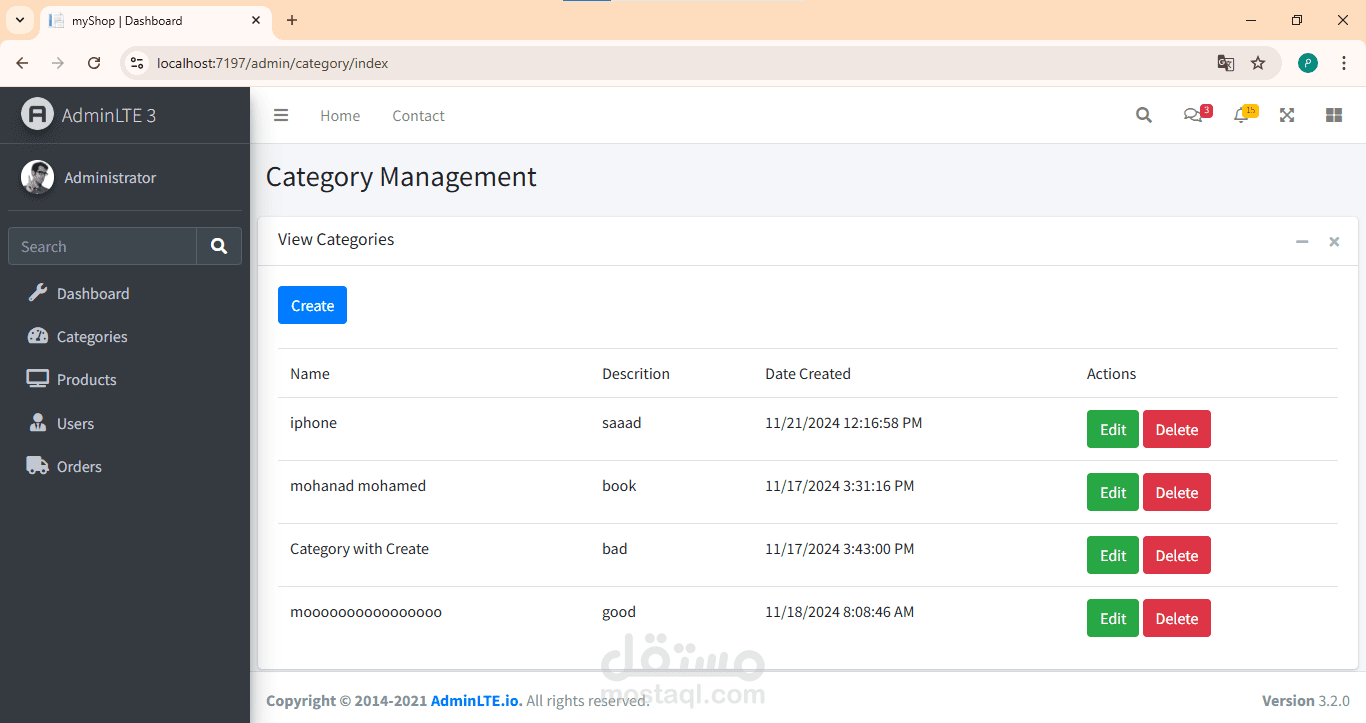Focus the sidebar Search input field
Screen dimensions: 1366x723
coord(102,246)
